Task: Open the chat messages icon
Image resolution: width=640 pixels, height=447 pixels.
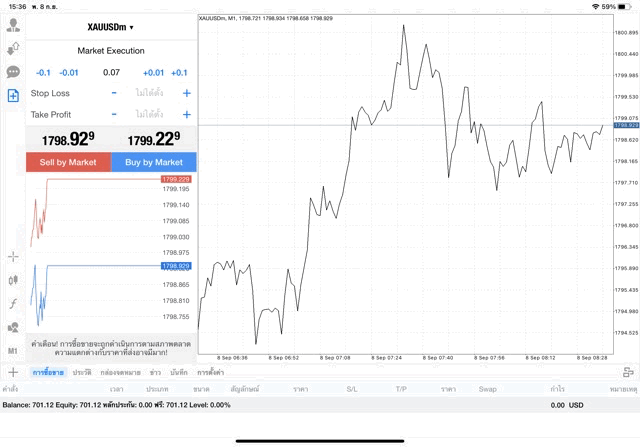Action: (x=13, y=72)
